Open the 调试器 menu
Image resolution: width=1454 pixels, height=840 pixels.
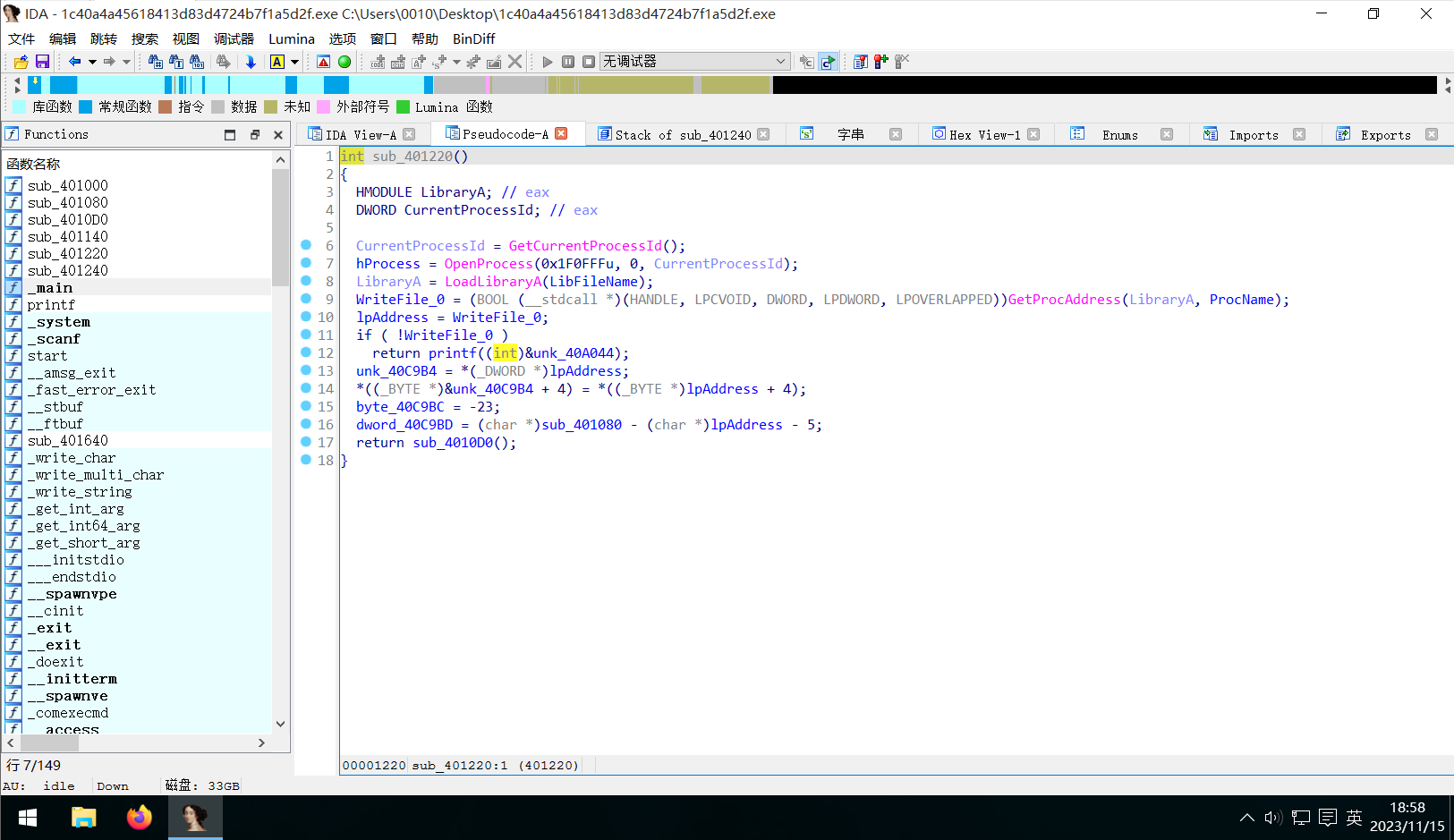point(234,38)
